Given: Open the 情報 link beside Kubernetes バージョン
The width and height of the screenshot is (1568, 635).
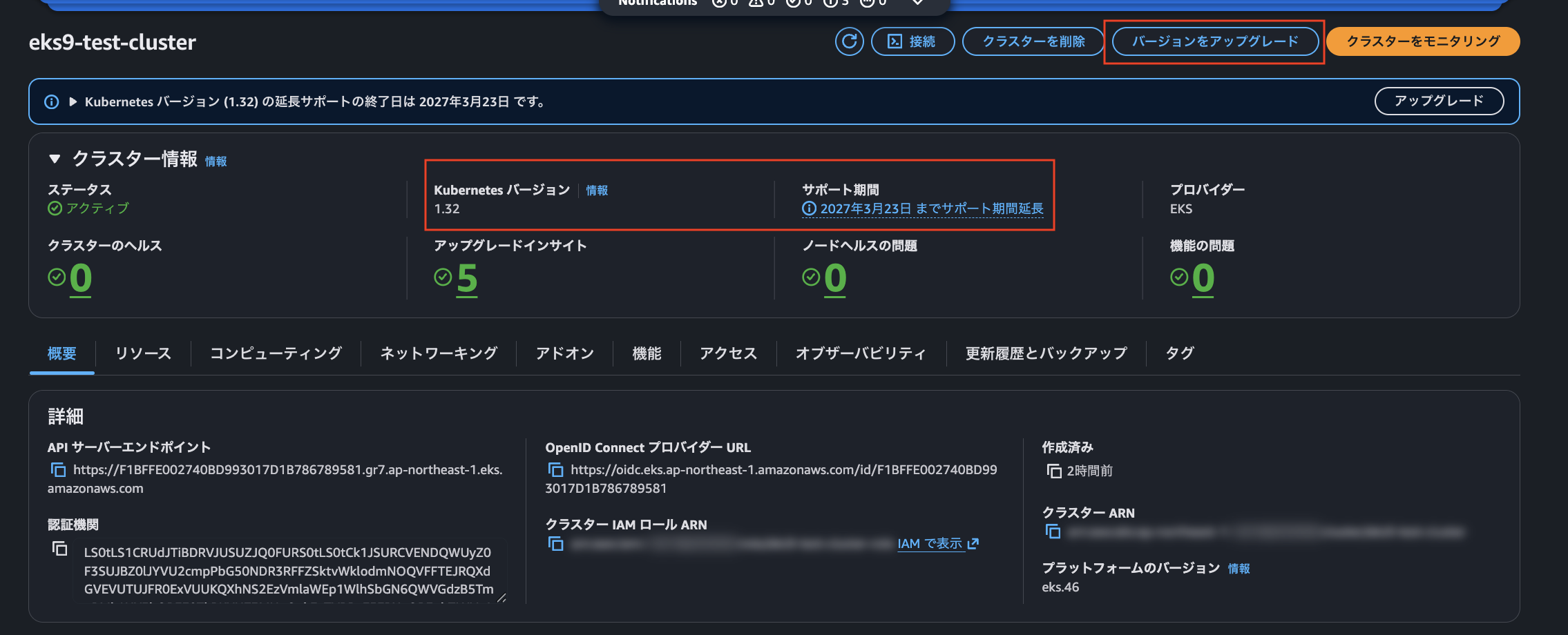Looking at the screenshot, I should pos(597,190).
